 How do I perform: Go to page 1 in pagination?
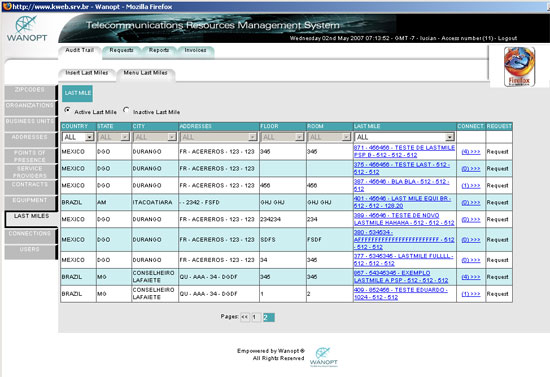pyautogui.click(x=256, y=317)
